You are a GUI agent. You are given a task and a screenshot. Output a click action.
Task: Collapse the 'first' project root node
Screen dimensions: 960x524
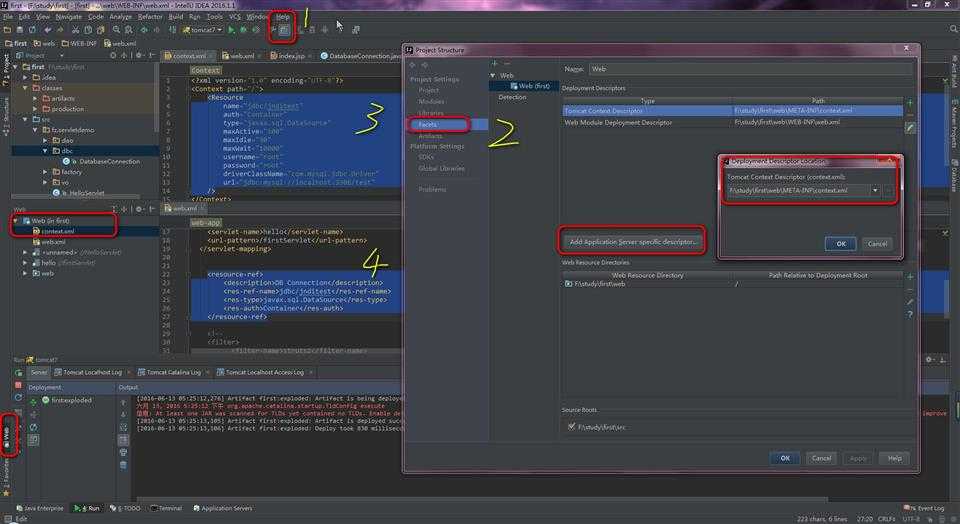16,67
